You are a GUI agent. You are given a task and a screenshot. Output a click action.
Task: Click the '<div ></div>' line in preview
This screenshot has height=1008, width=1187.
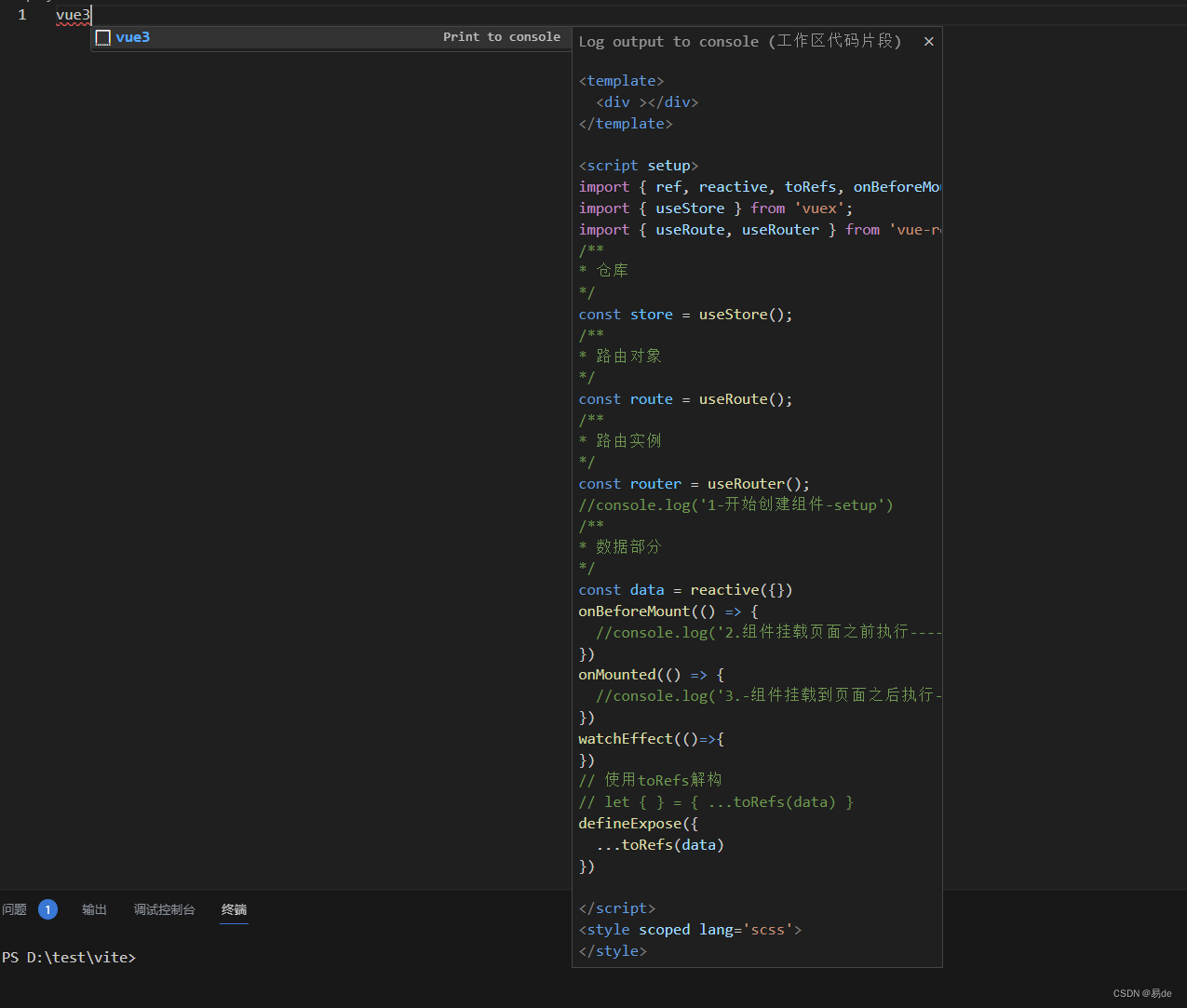[x=647, y=102]
